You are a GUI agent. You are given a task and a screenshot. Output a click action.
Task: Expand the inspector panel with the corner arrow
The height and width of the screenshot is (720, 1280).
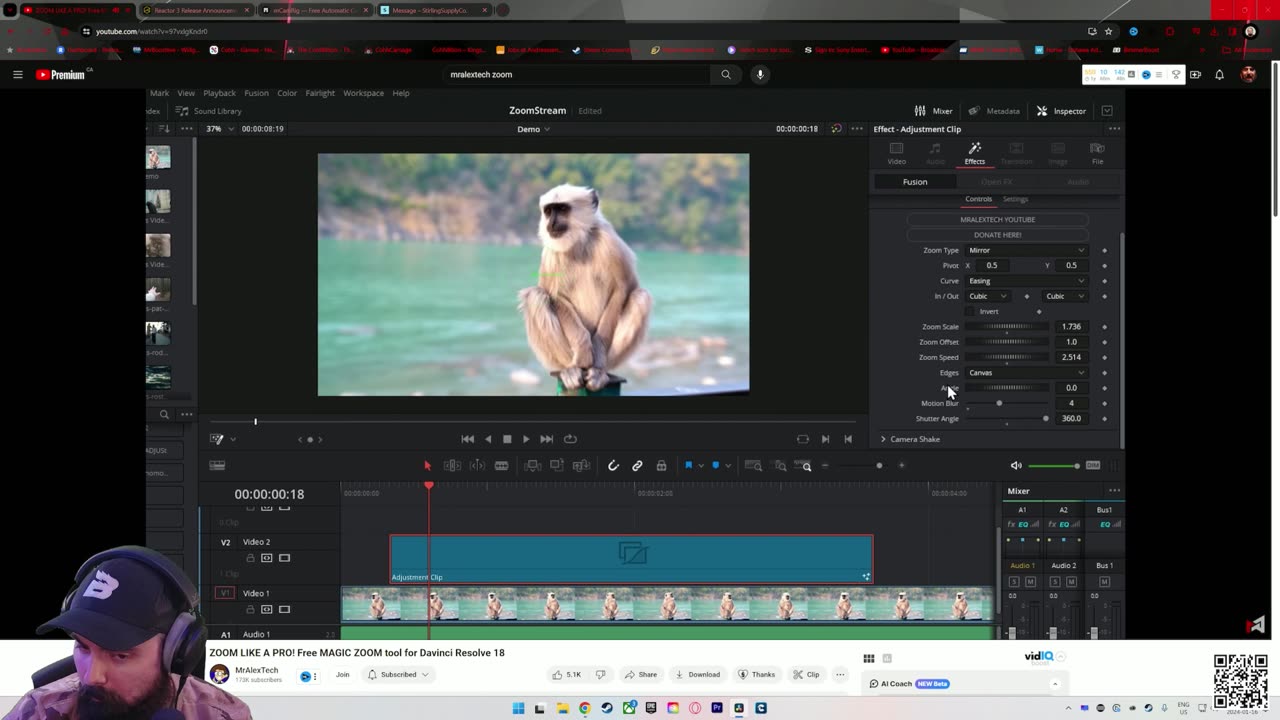coord(1107,111)
